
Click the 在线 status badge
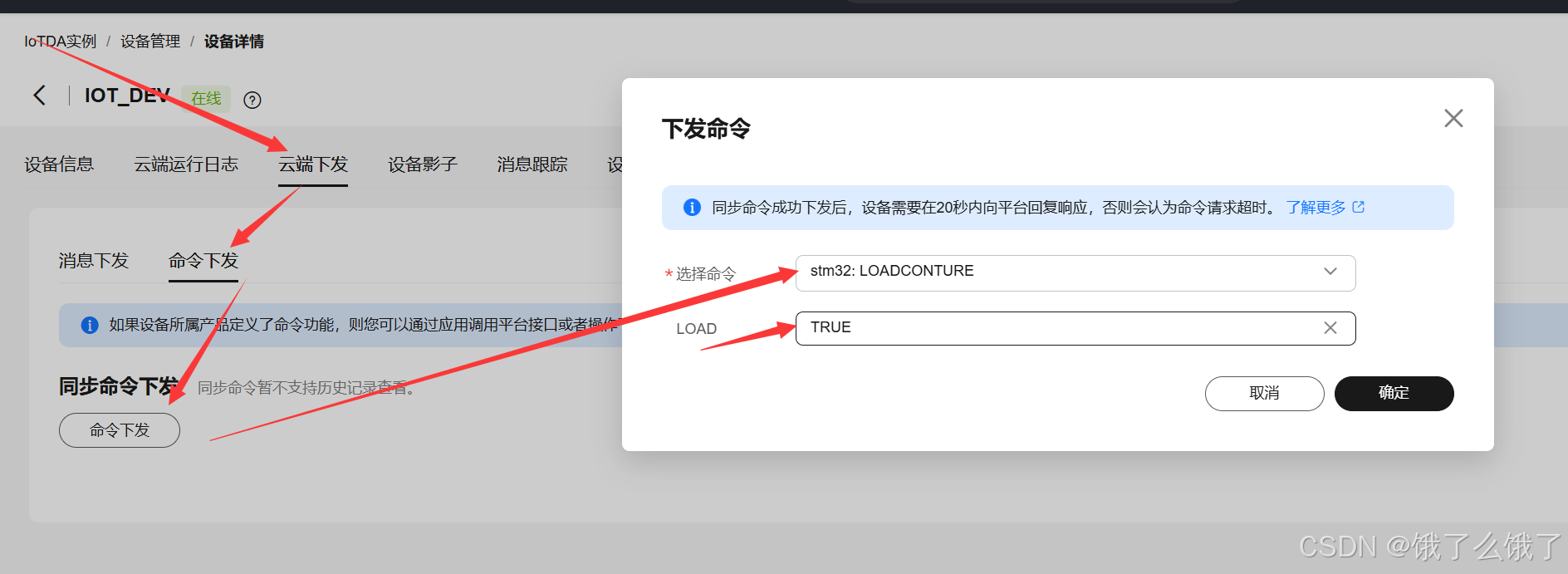206,99
